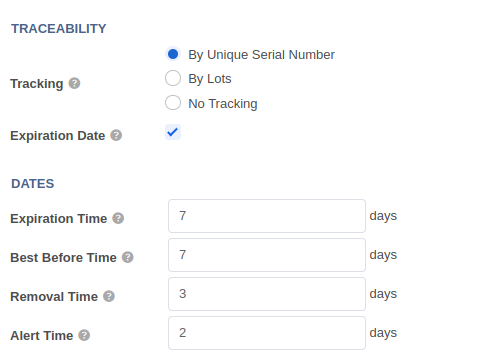
Task: Click the Expiration Date field label
Action: 58,136
